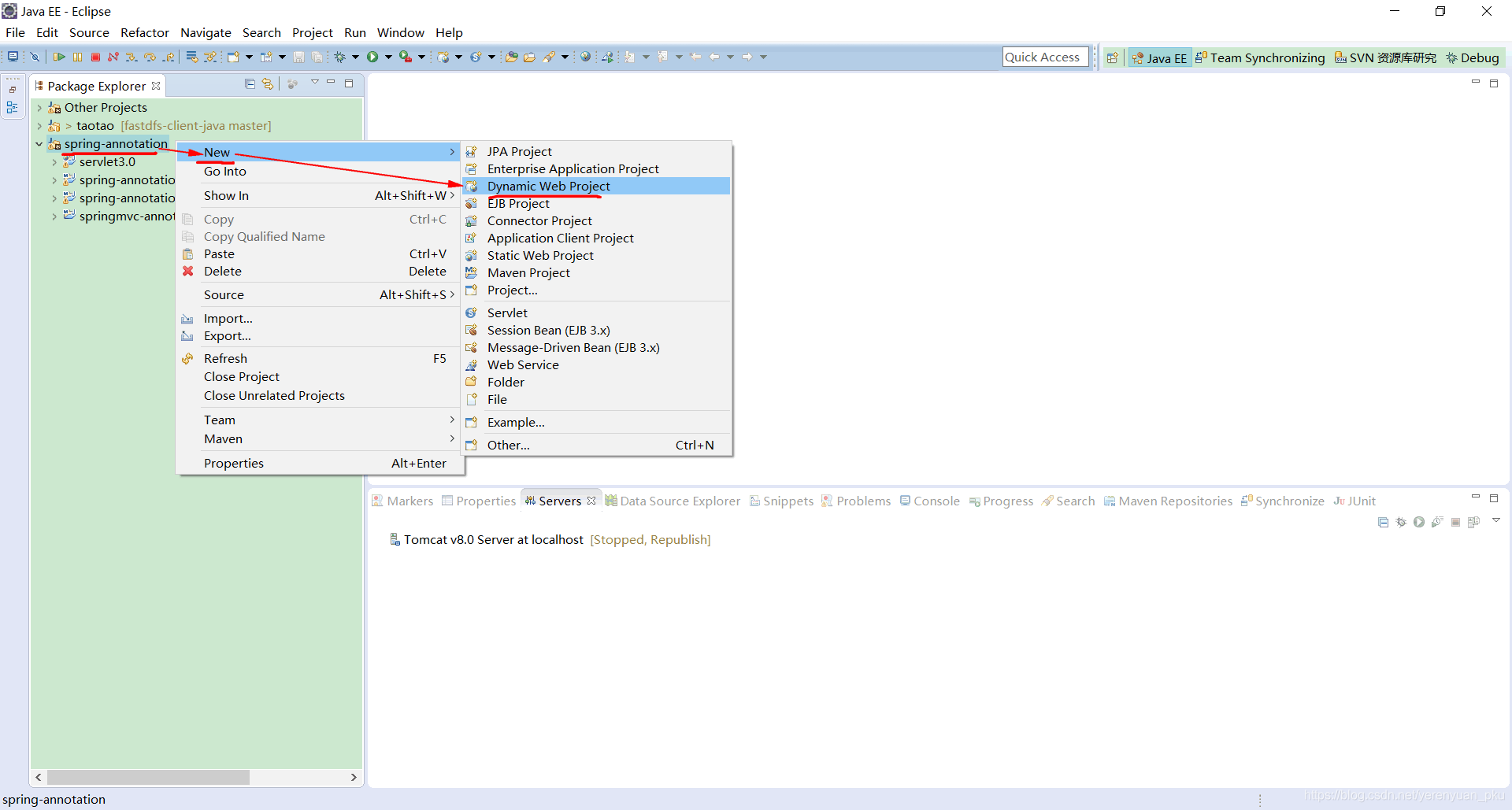
Task: Toggle Use Step Filters in toolbar
Action: click(x=210, y=57)
